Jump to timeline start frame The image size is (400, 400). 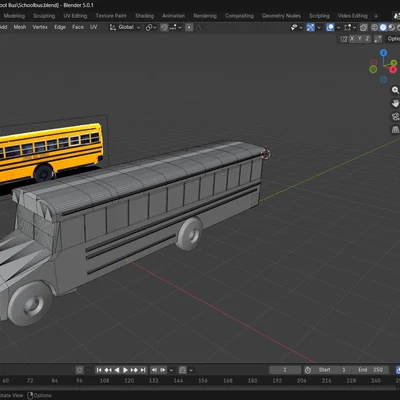tap(99, 370)
